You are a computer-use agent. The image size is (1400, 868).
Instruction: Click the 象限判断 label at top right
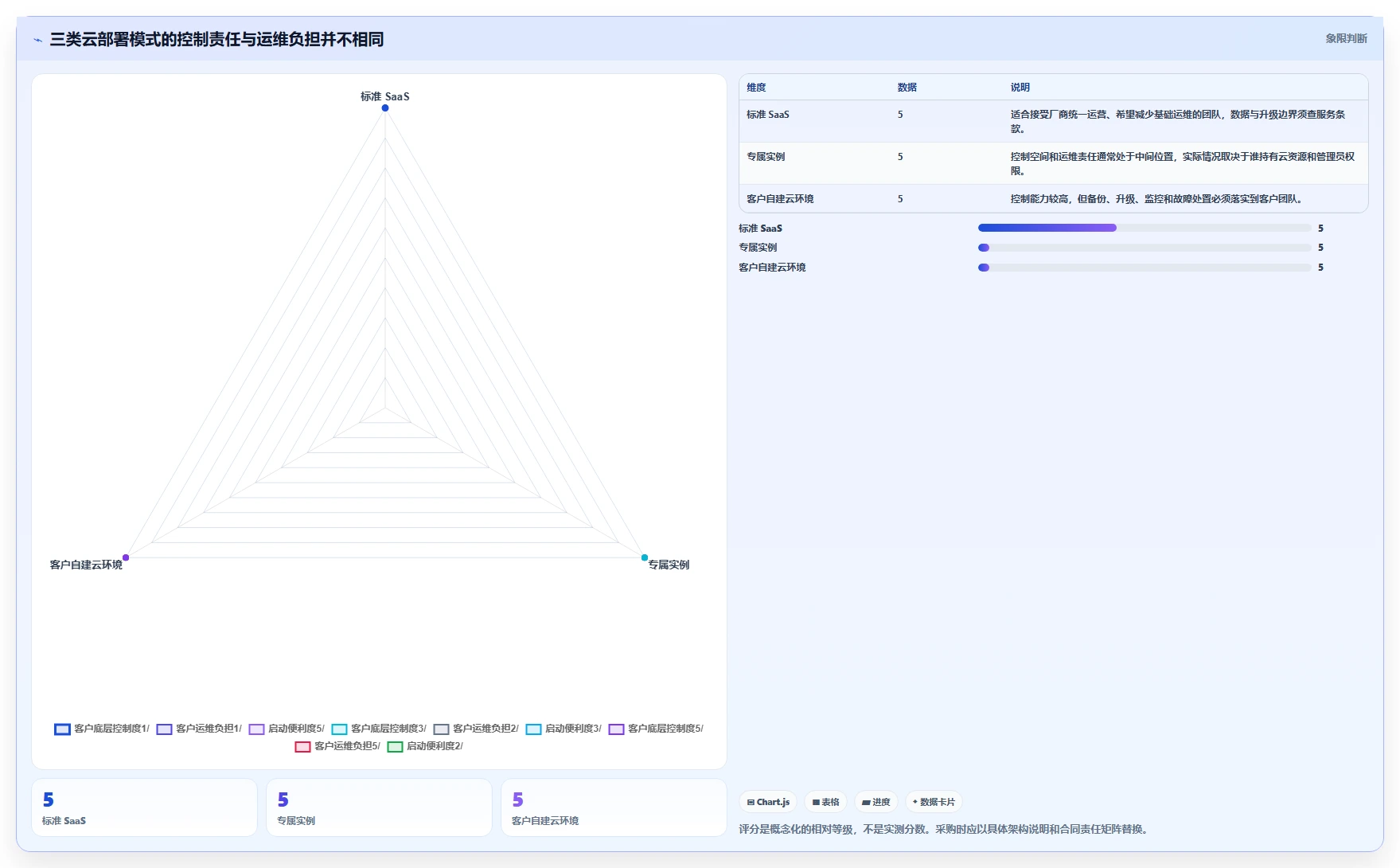[1346, 38]
